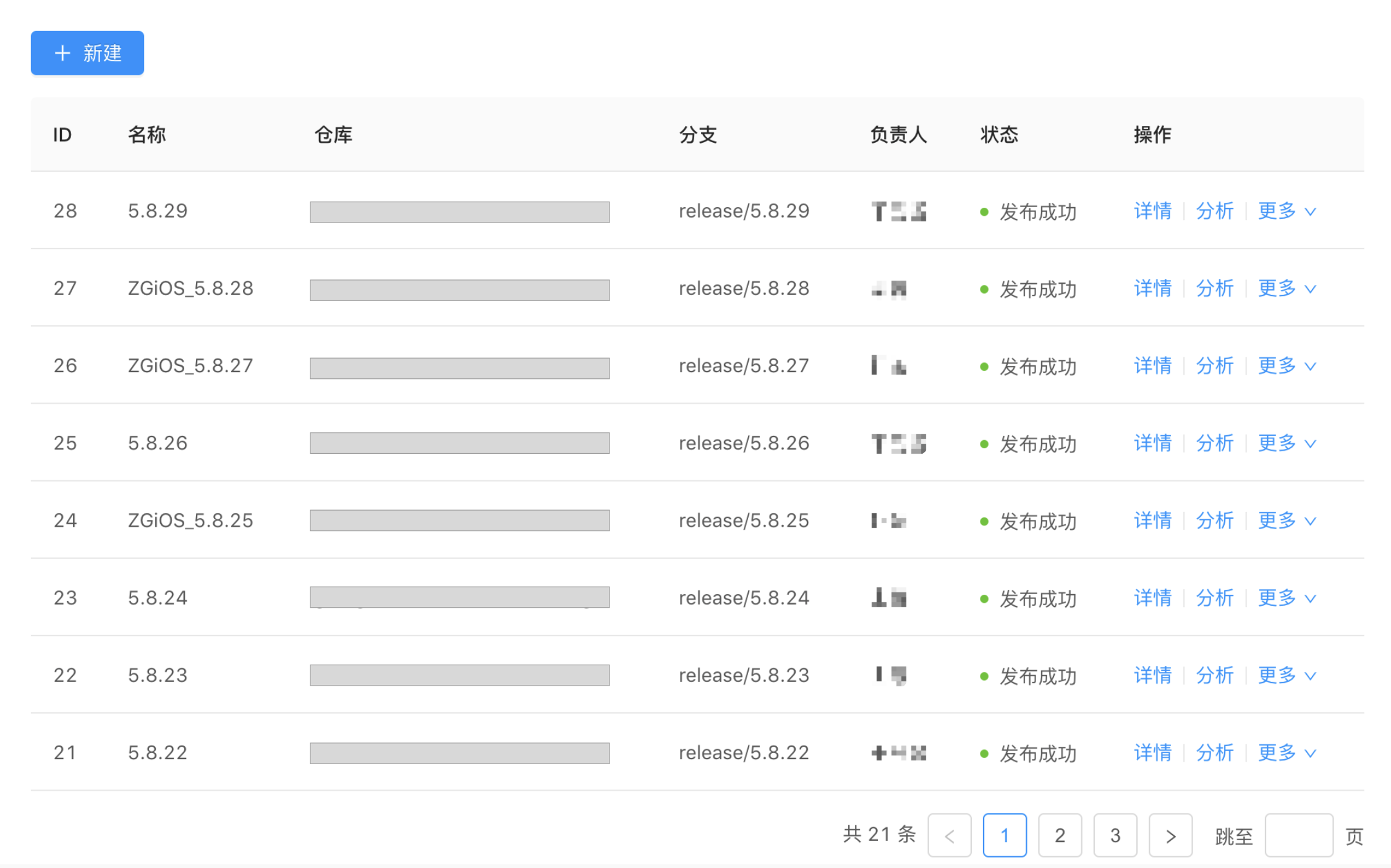
Task: Click the 新建 button
Action: [87, 53]
